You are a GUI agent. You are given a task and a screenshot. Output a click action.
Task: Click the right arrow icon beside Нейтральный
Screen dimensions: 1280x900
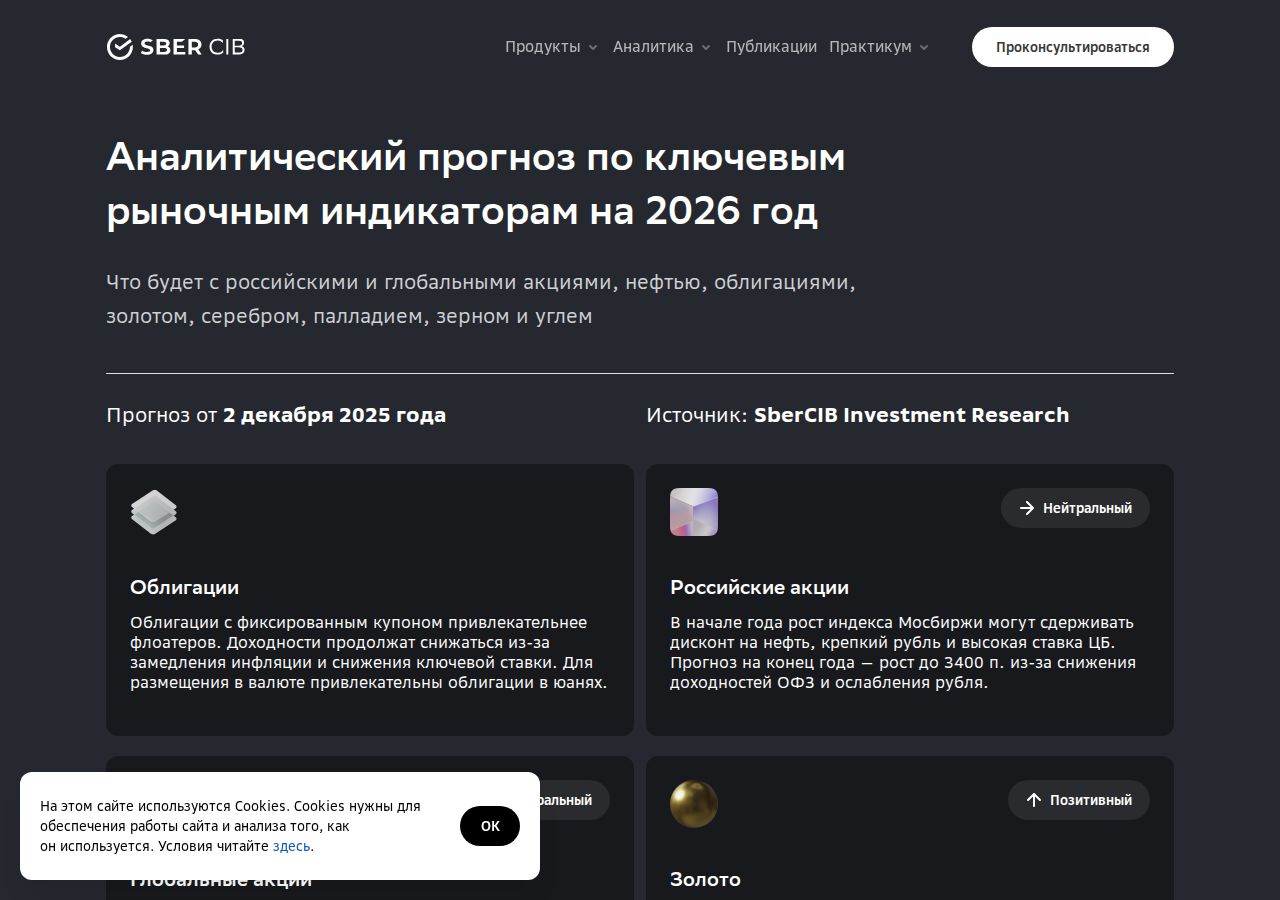click(x=1027, y=508)
